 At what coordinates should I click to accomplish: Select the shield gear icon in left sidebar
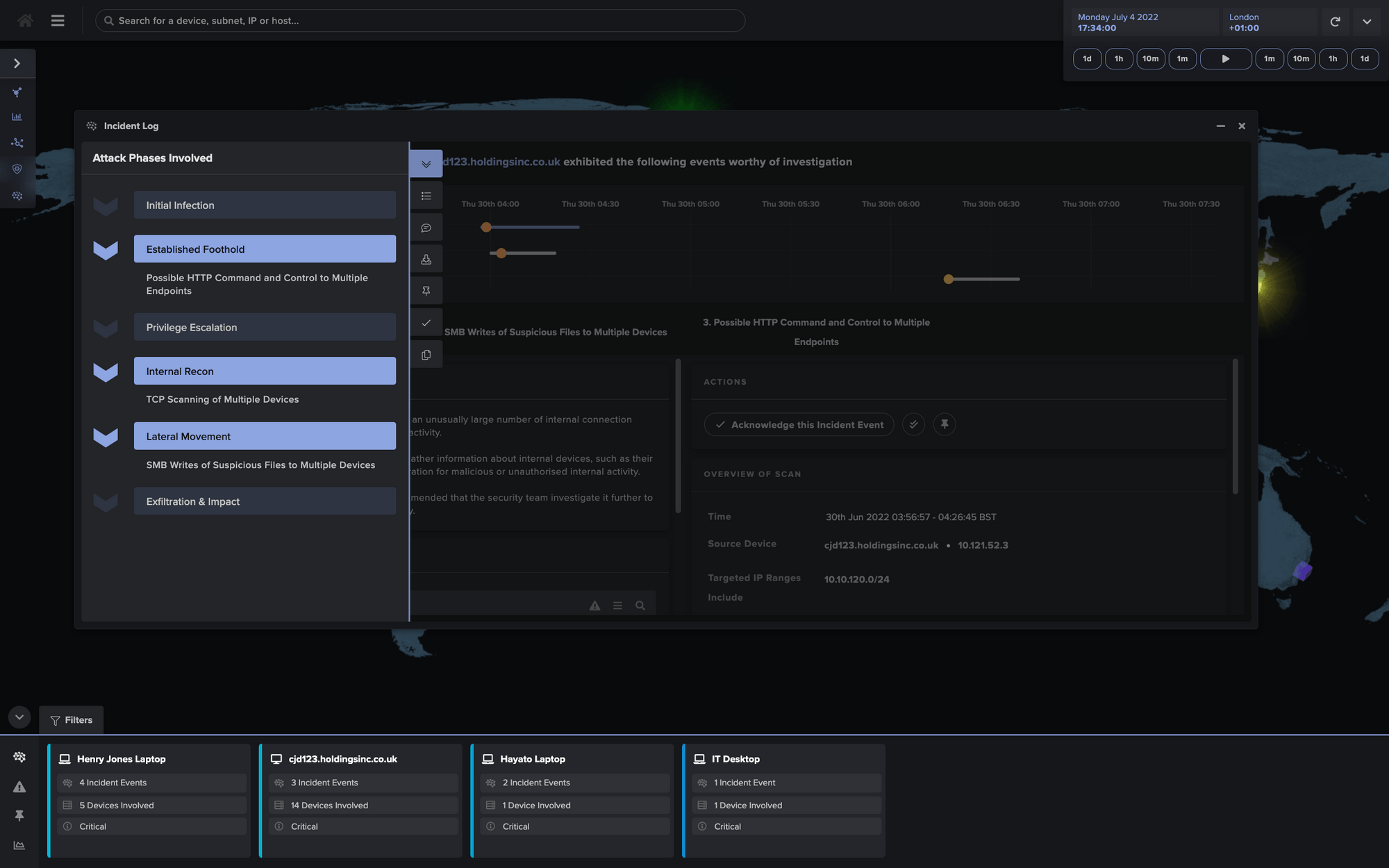[x=17, y=169]
